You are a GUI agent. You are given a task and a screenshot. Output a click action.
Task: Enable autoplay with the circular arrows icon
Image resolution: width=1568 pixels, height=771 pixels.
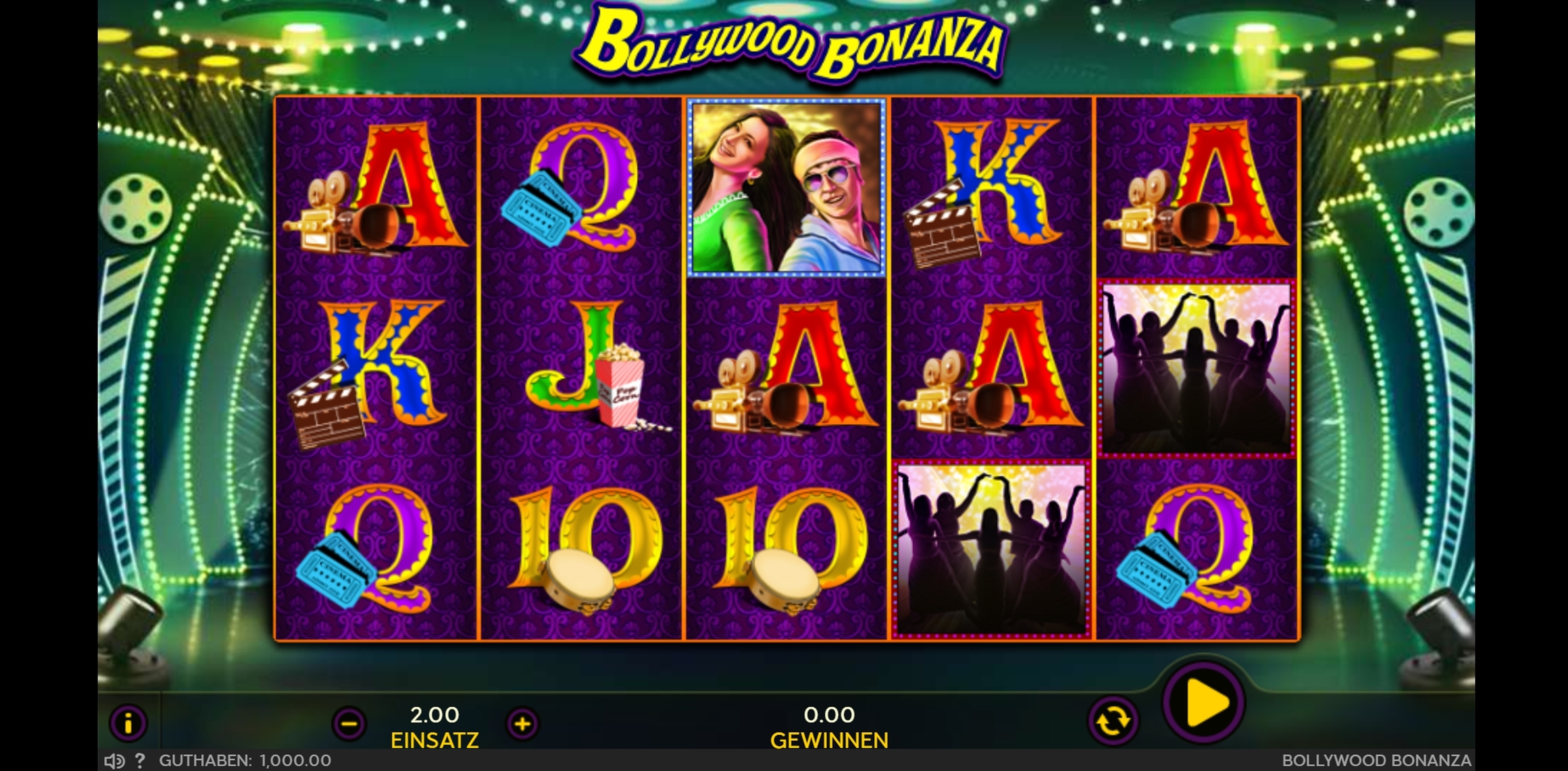[x=1113, y=722]
